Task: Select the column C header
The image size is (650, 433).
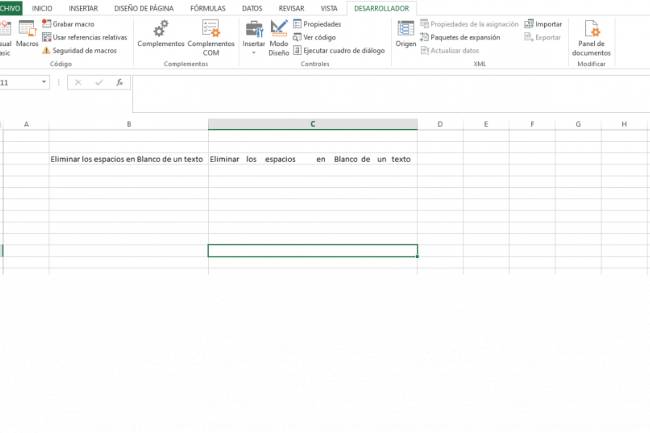Action: [312, 124]
